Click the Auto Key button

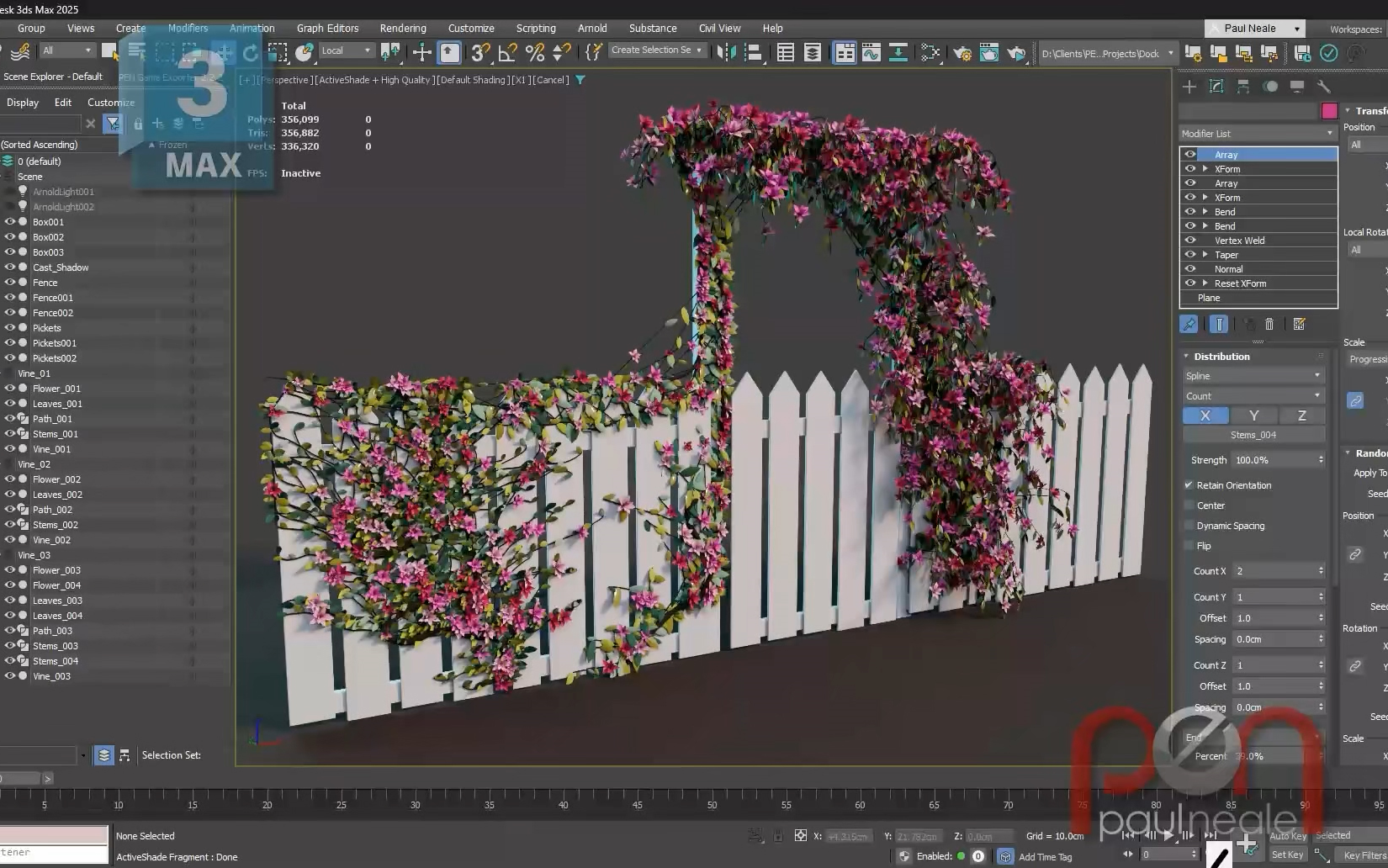pos(1288,835)
